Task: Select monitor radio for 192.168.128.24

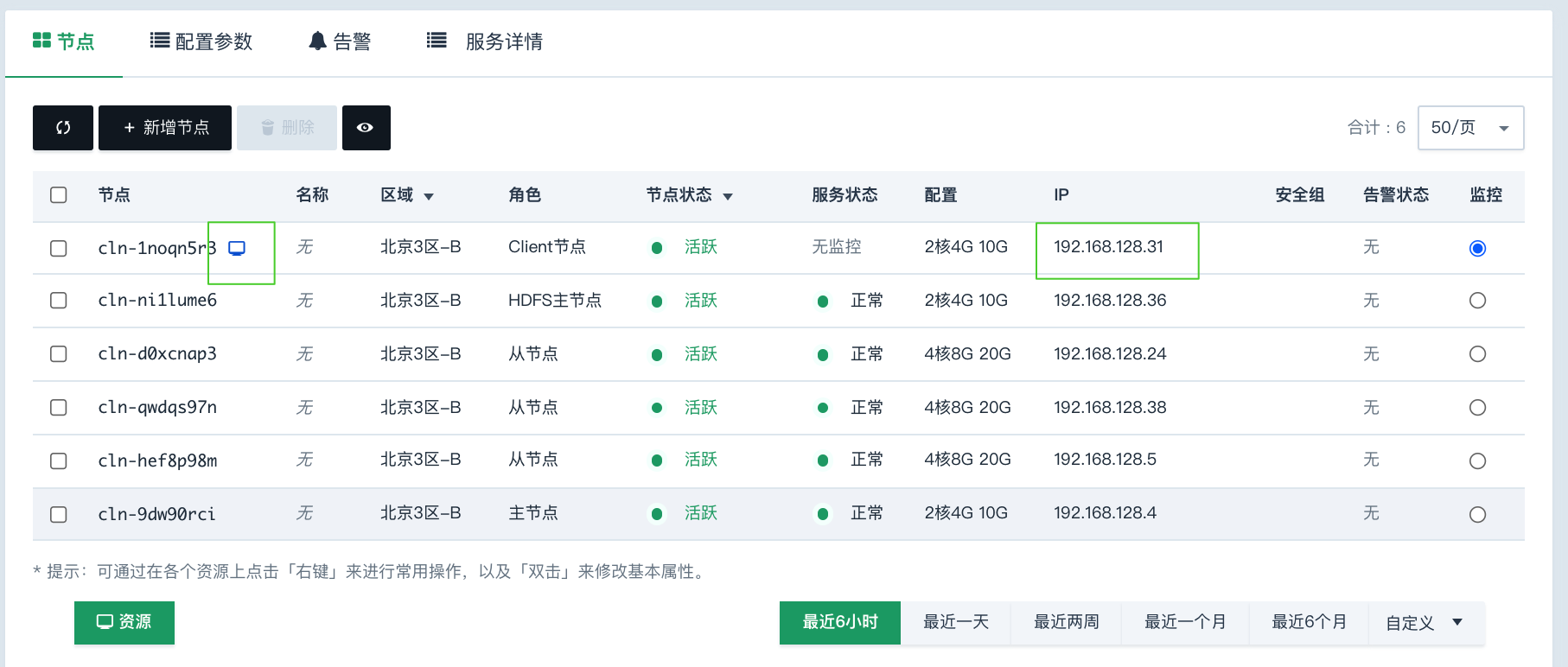Action: 1478,354
